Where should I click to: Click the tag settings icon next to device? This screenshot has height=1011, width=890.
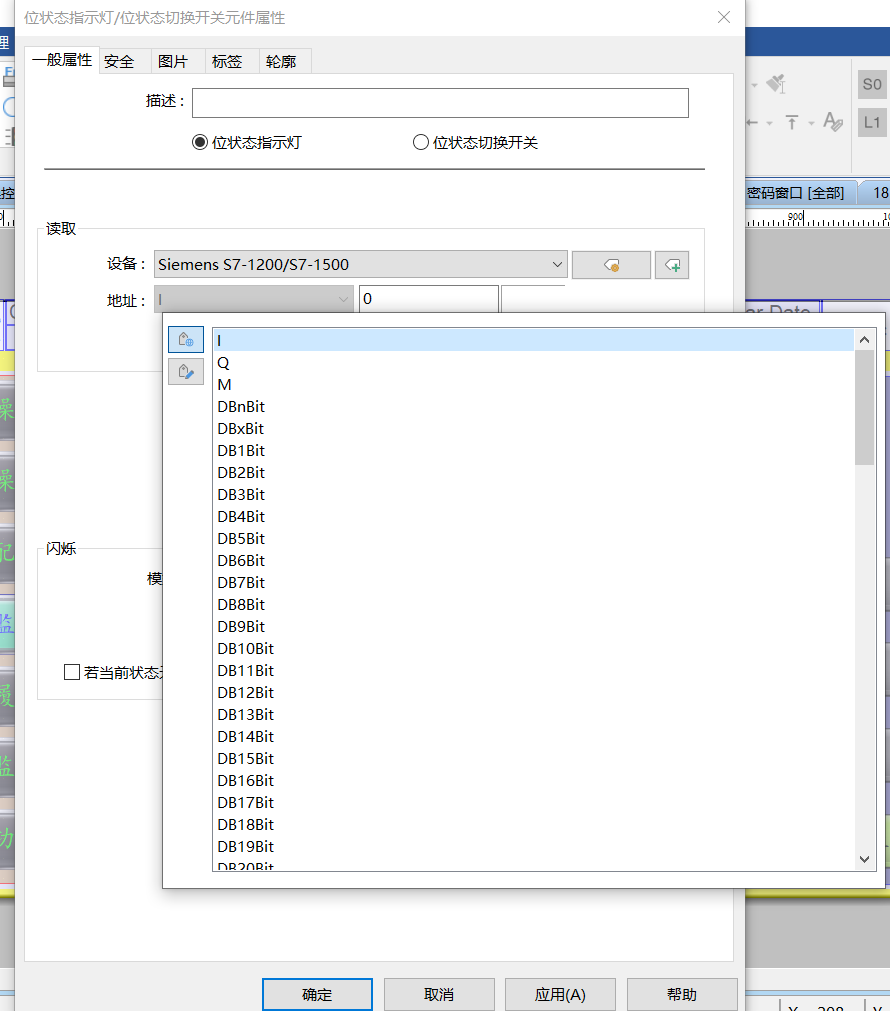click(x=611, y=265)
